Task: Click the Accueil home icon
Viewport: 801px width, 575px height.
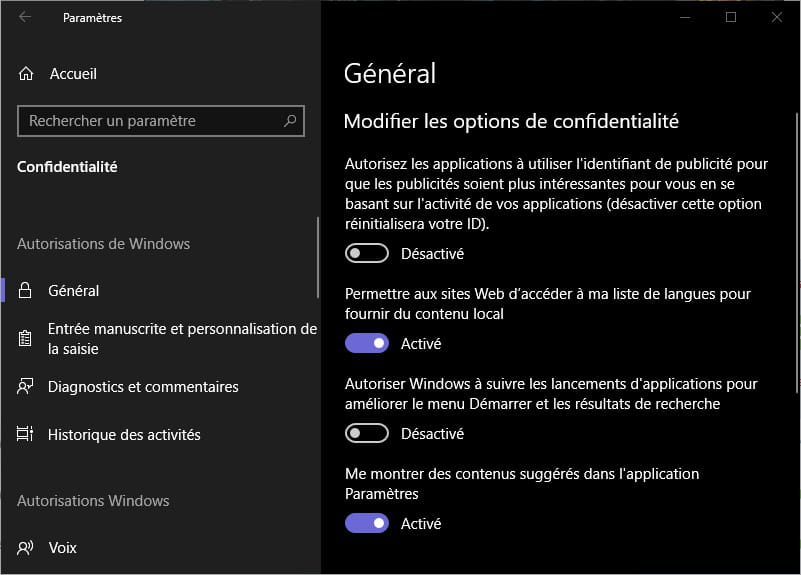Action: (26, 74)
